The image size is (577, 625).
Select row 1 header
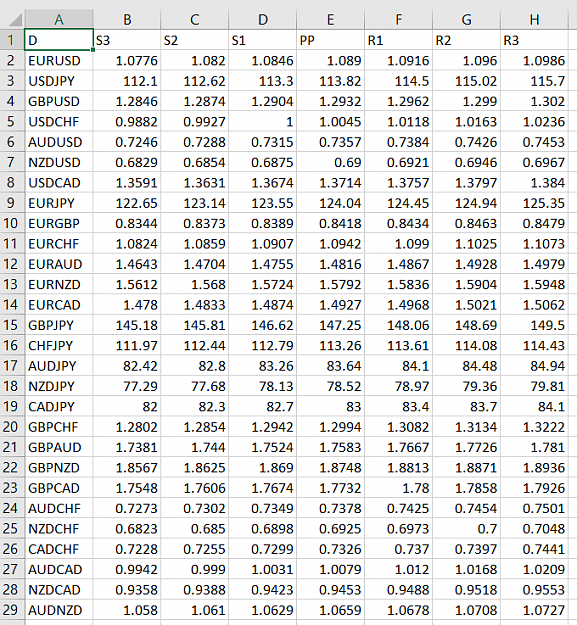click(12, 40)
